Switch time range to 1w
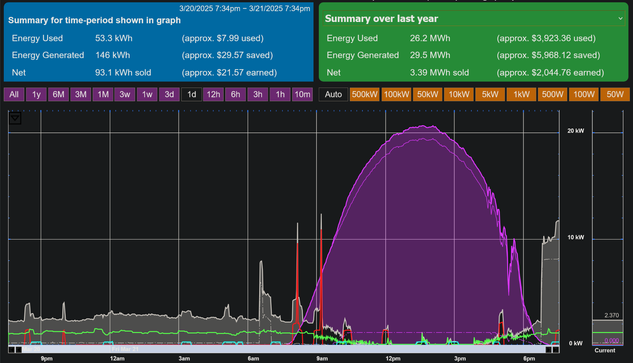Viewport: 633px width, 363px height. coord(147,94)
